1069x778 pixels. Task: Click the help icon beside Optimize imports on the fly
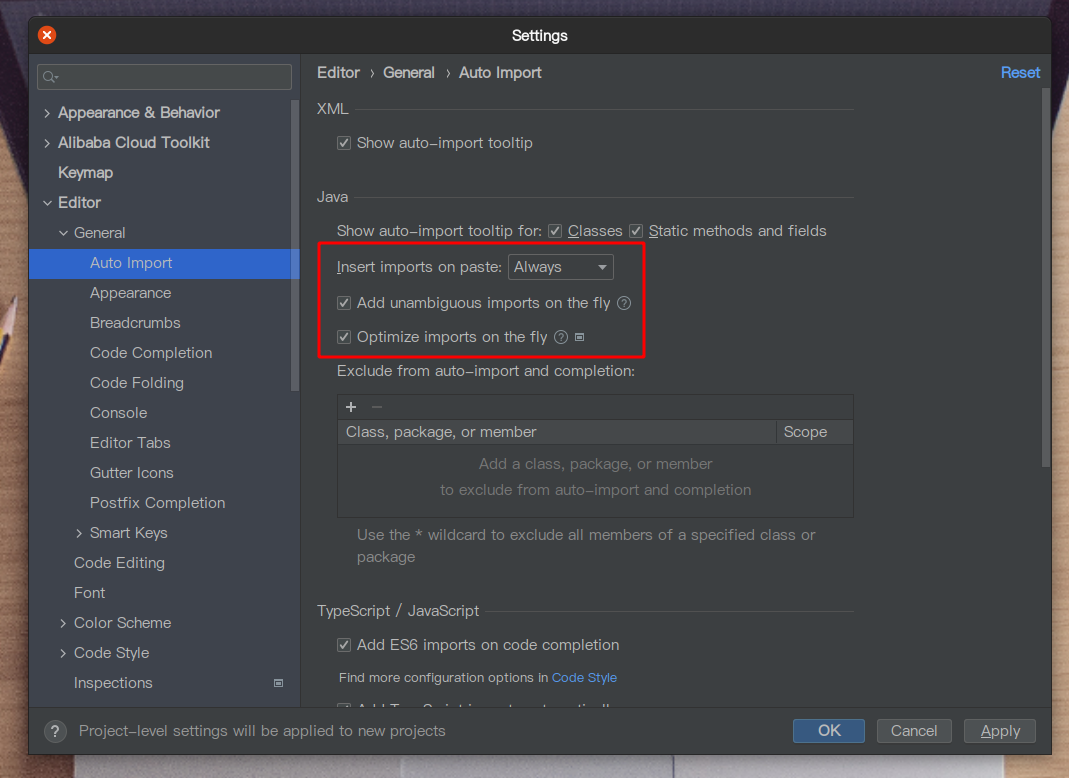coord(561,338)
